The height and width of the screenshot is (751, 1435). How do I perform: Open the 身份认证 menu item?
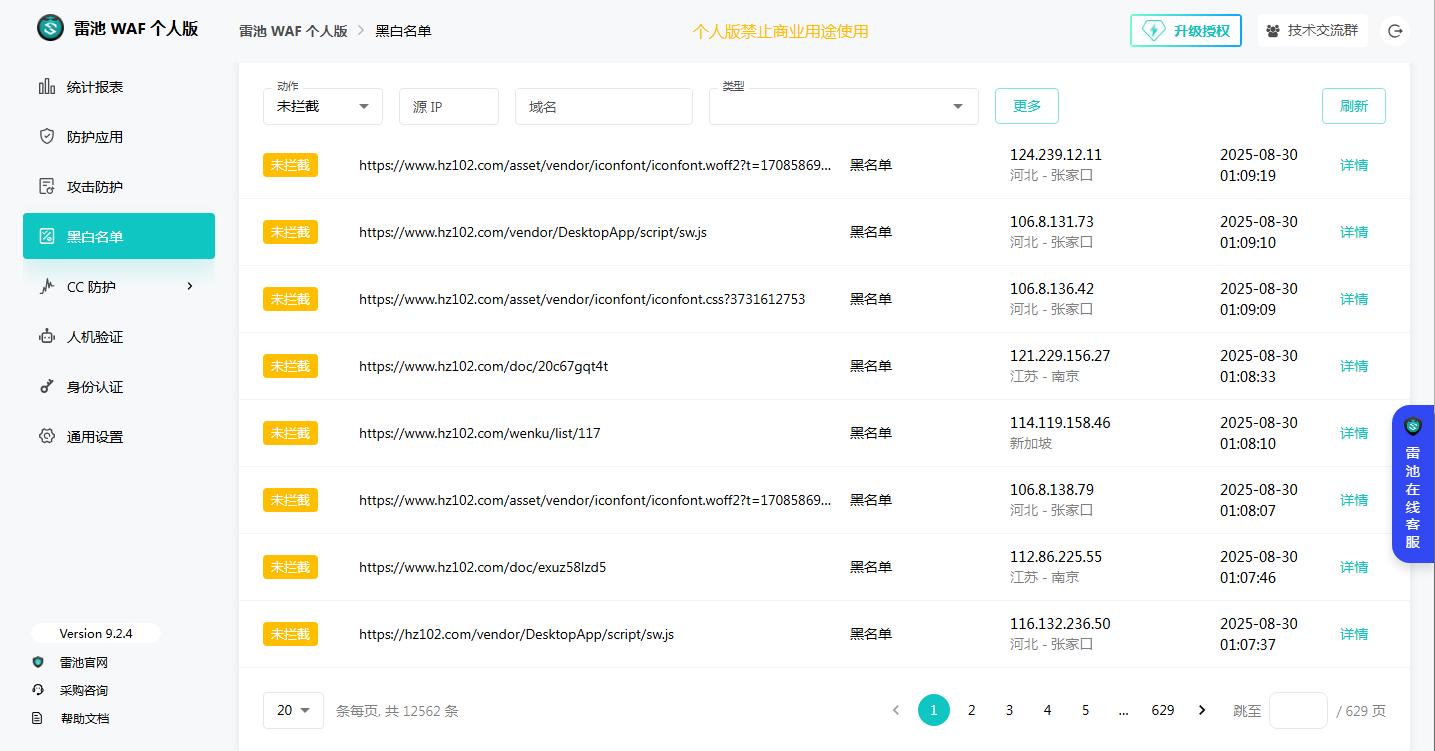tap(119, 387)
